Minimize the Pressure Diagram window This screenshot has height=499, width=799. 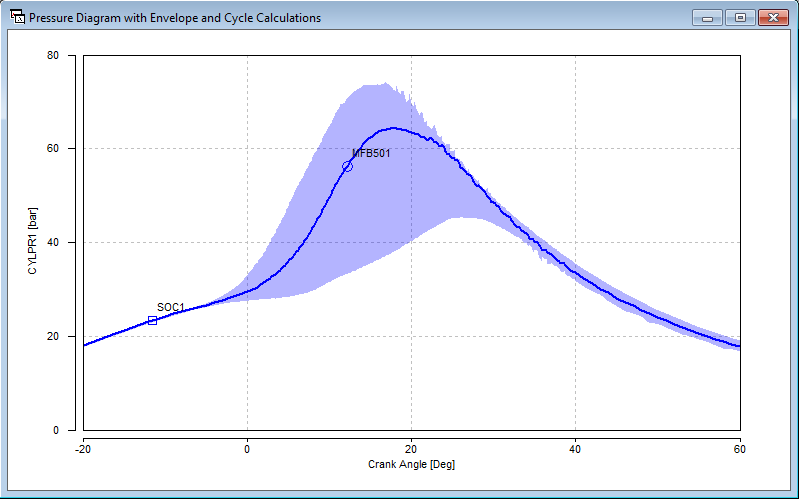tap(708, 17)
